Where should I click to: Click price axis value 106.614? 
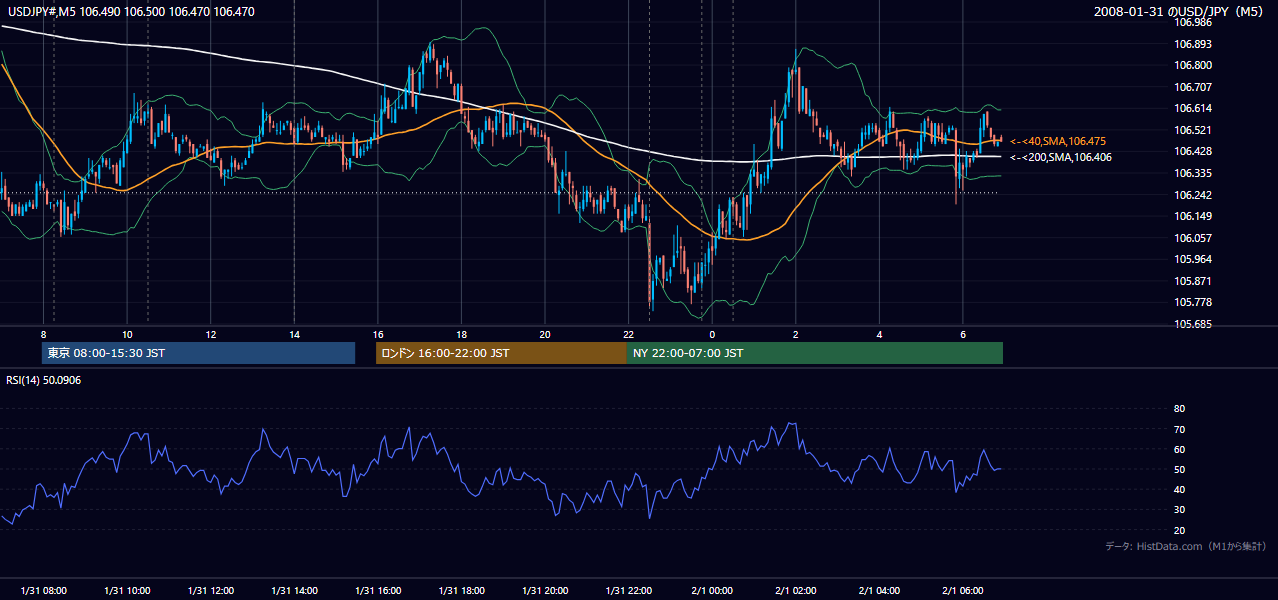tap(1193, 108)
